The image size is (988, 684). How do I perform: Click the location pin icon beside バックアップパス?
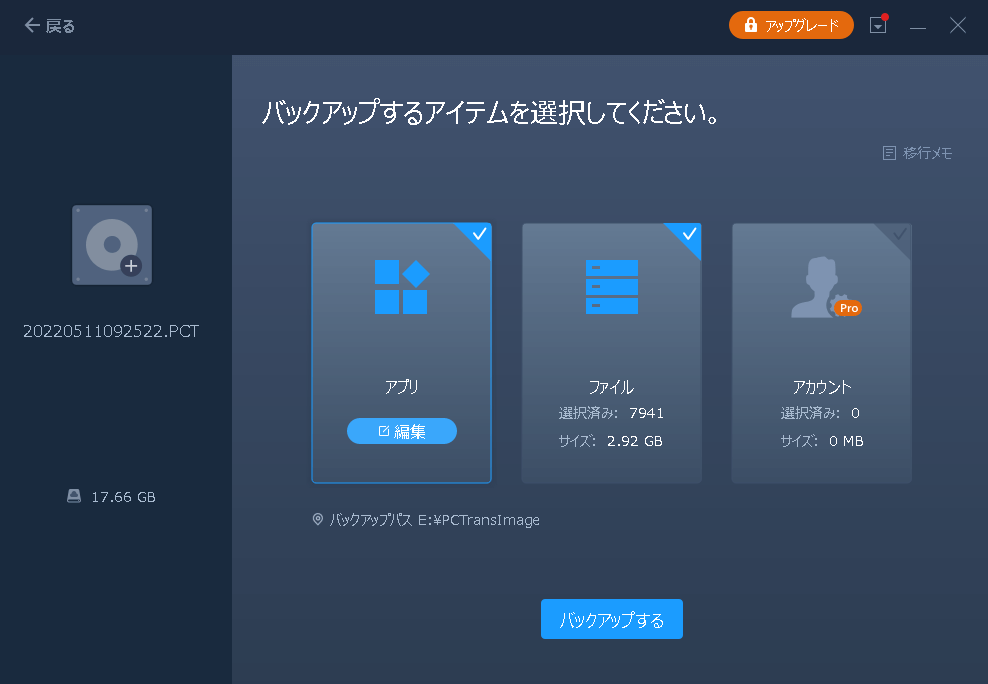318,520
